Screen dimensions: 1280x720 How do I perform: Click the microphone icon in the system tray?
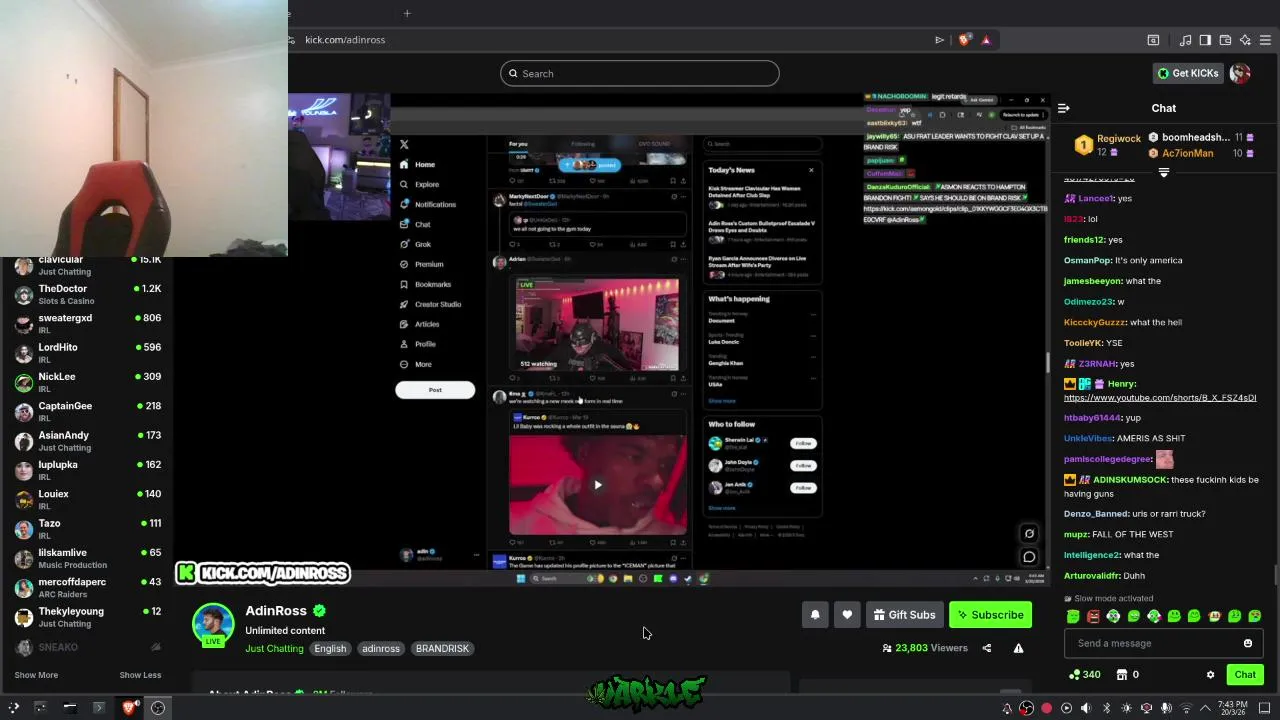1165,708
